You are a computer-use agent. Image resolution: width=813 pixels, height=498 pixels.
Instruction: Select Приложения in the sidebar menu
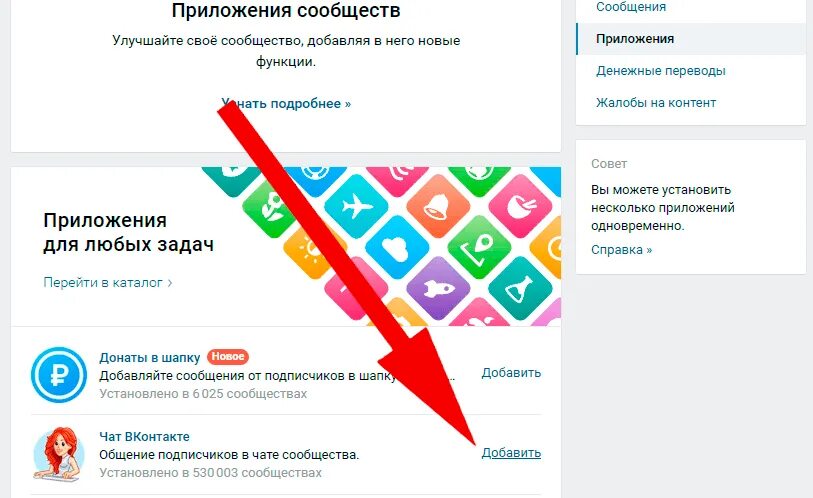(x=635, y=39)
